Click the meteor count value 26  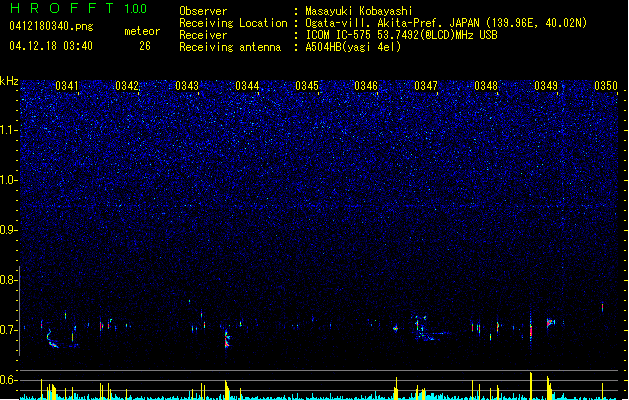(145, 46)
